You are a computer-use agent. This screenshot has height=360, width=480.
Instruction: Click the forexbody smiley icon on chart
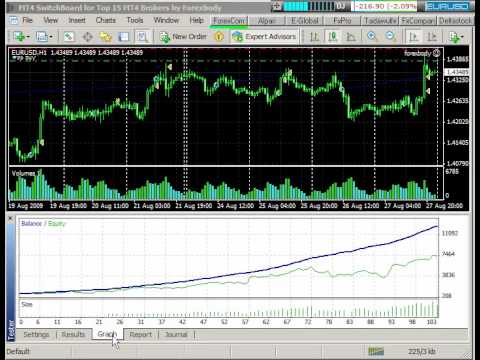[x=437, y=53]
